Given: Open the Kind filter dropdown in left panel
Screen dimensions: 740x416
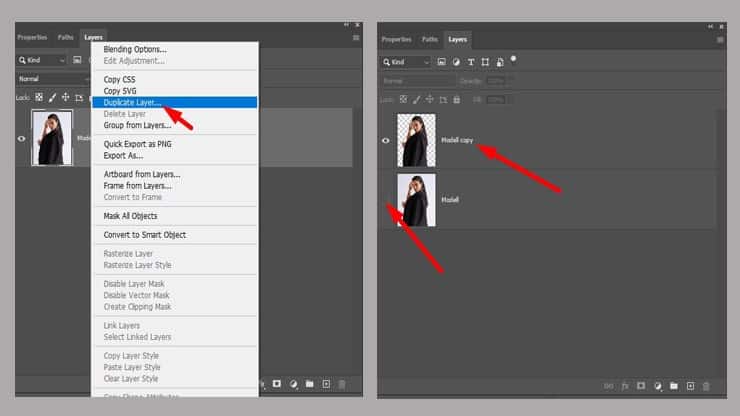Looking at the screenshot, I should (x=41, y=60).
